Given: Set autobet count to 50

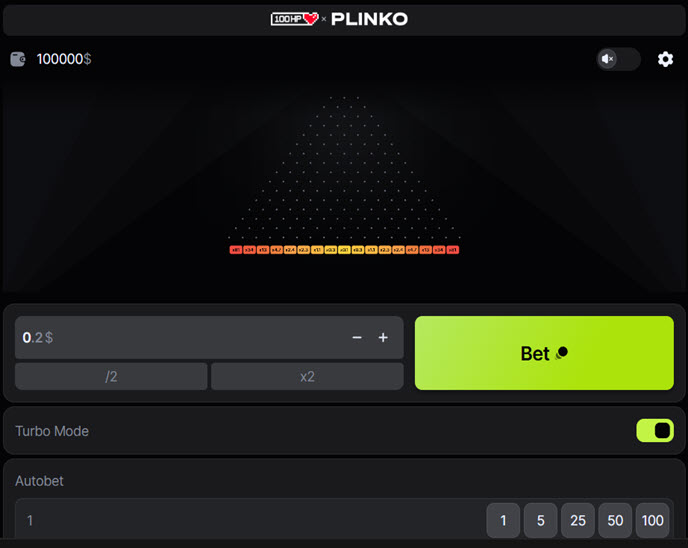Looking at the screenshot, I should [615, 520].
